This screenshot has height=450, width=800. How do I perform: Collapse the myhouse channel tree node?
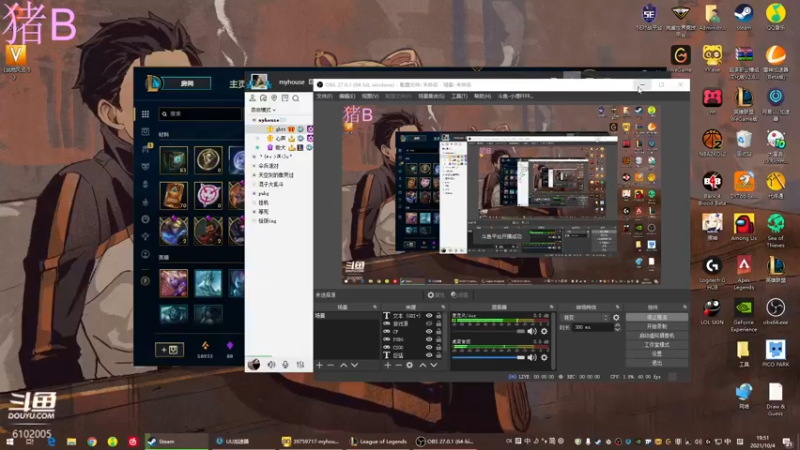tap(254, 120)
